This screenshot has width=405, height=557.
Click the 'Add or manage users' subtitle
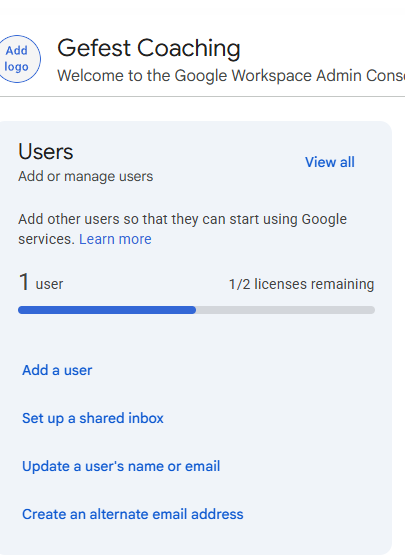pos(86,176)
